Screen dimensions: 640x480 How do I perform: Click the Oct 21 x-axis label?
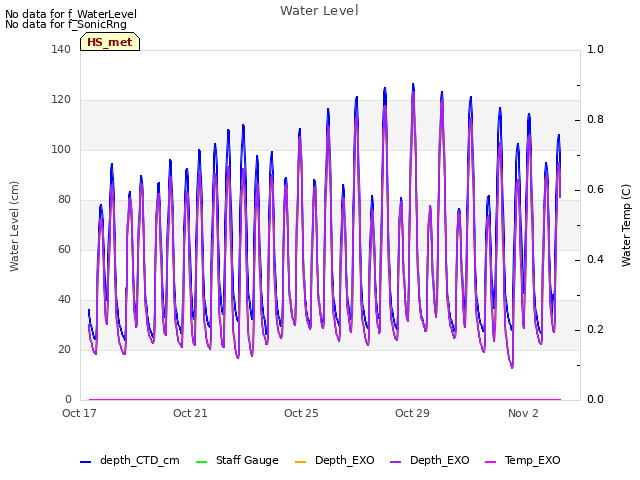click(x=190, y=413)
